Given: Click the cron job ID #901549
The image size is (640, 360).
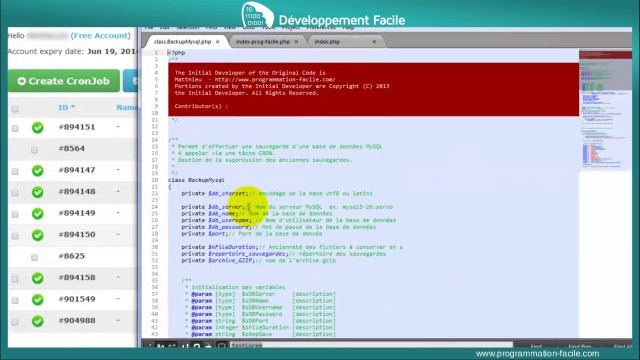Looking at the screenshot, I should (x=77, y=299).
